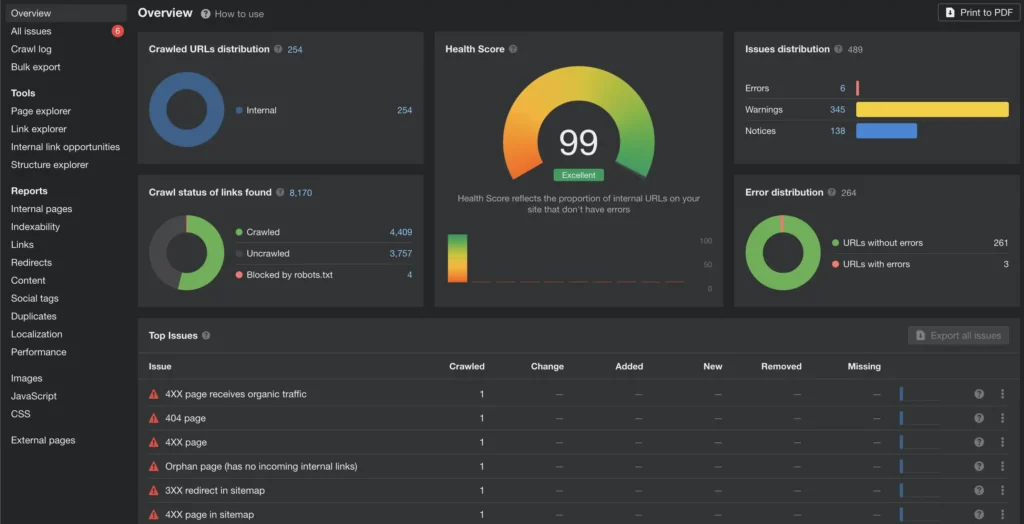Open more options for 4XX page in sitemap
This screenshot has height=524, width=1024.
click(1002, 515)
